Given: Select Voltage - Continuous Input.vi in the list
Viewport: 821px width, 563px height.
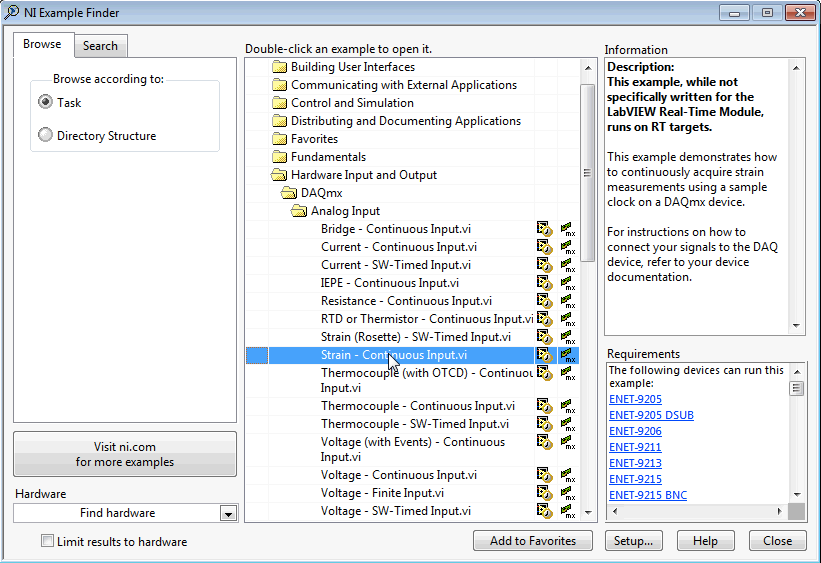Looking at the screenshot, I should click(399, 475).
